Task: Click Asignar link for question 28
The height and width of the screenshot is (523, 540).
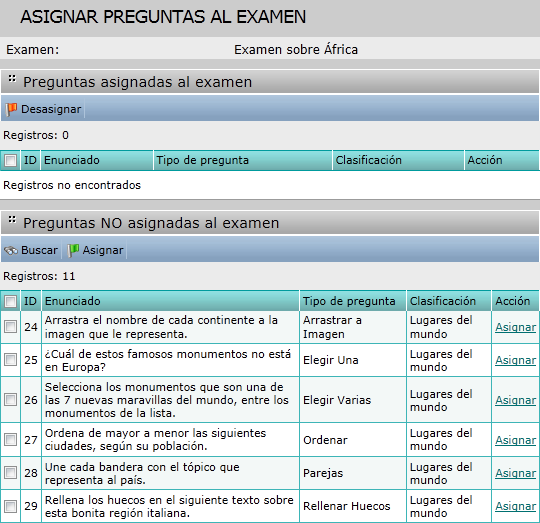Action: 516,473
